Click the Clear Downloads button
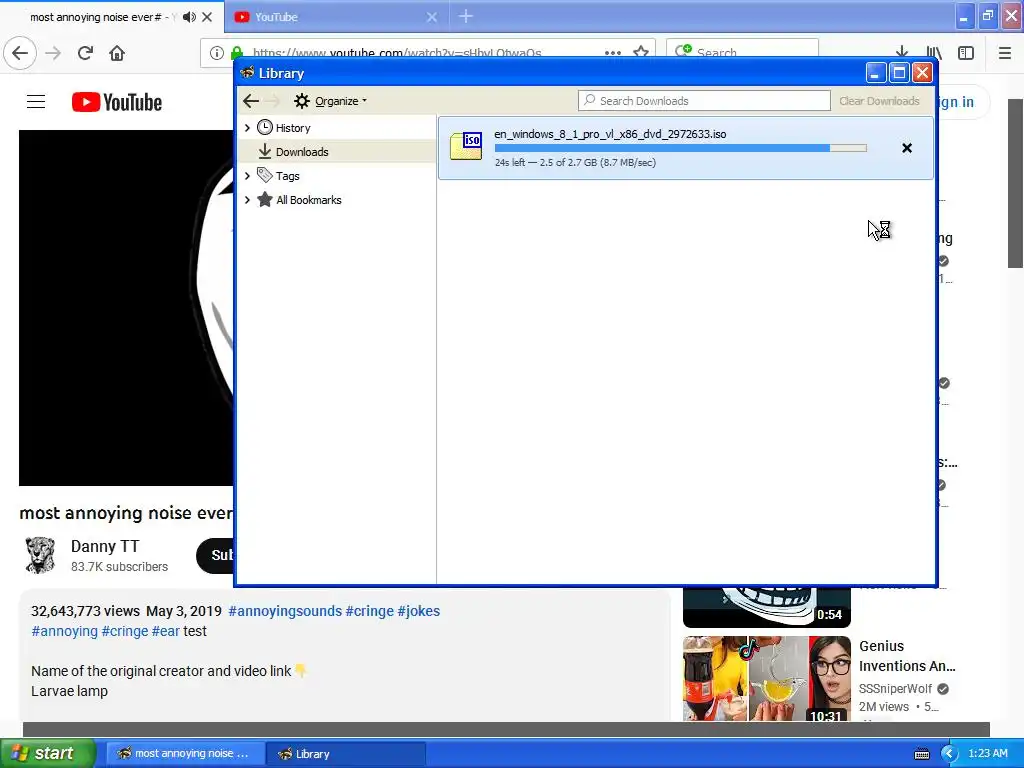Screen dimensions: 1024x768 [879, 101]
